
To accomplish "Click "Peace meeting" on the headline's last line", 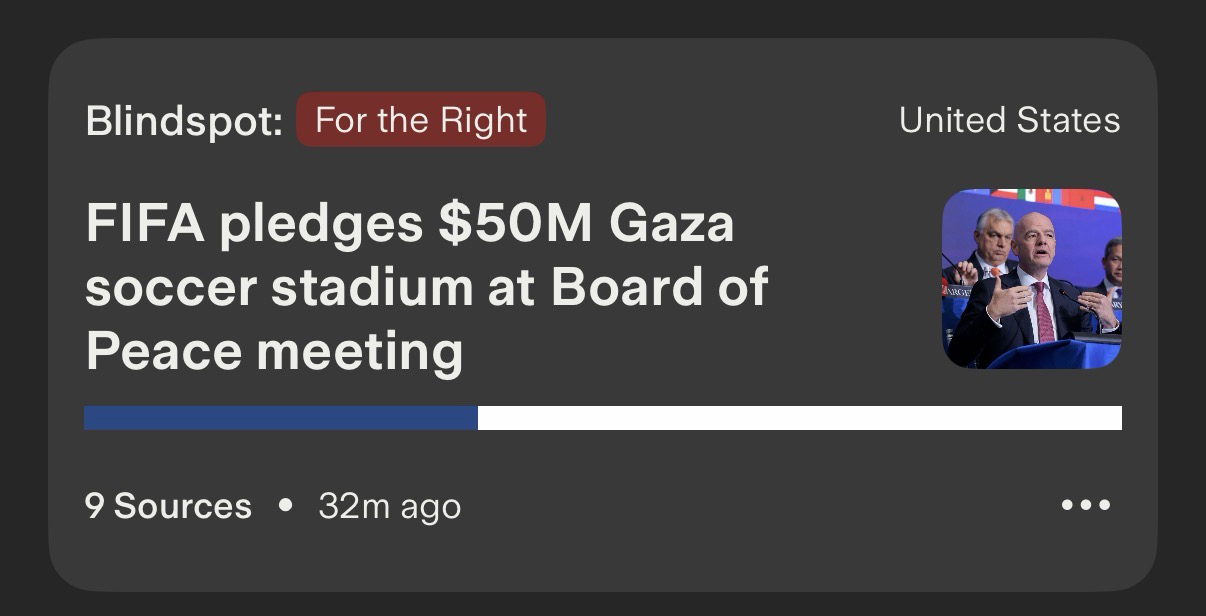I will (x=274, y=351).
